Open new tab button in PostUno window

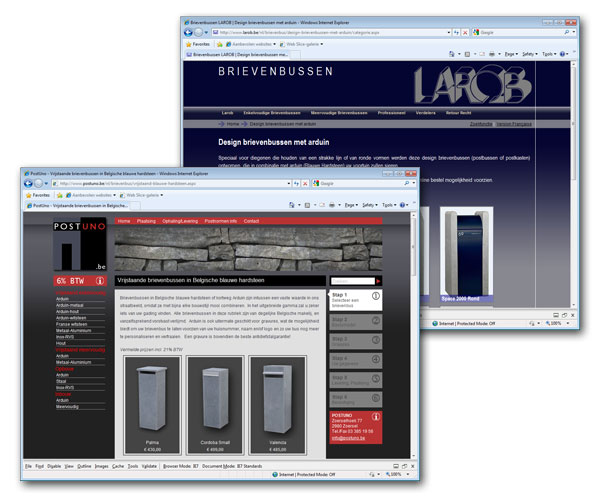click(x=135, y=205)
